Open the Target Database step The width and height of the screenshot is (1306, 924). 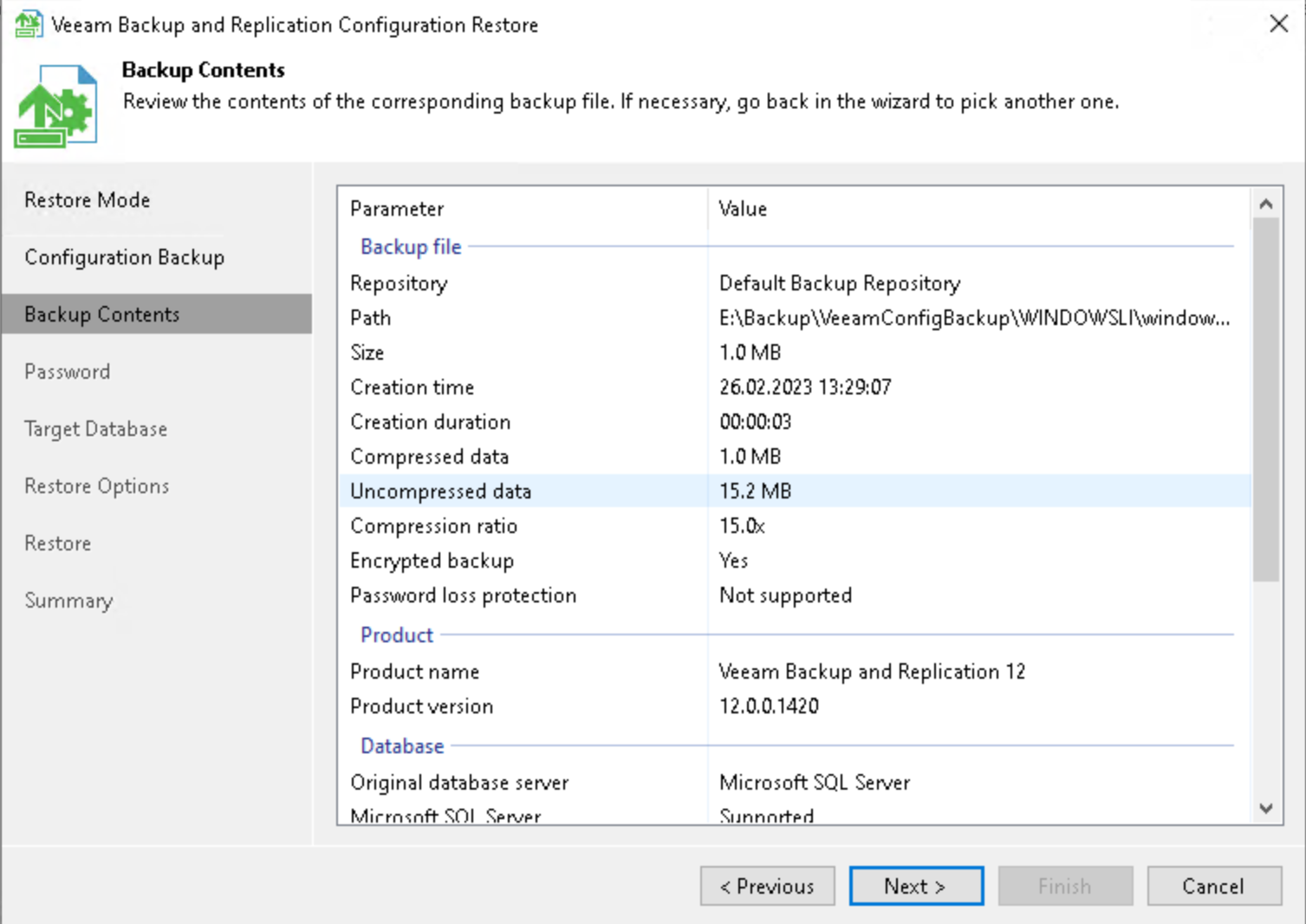point(96,429)
